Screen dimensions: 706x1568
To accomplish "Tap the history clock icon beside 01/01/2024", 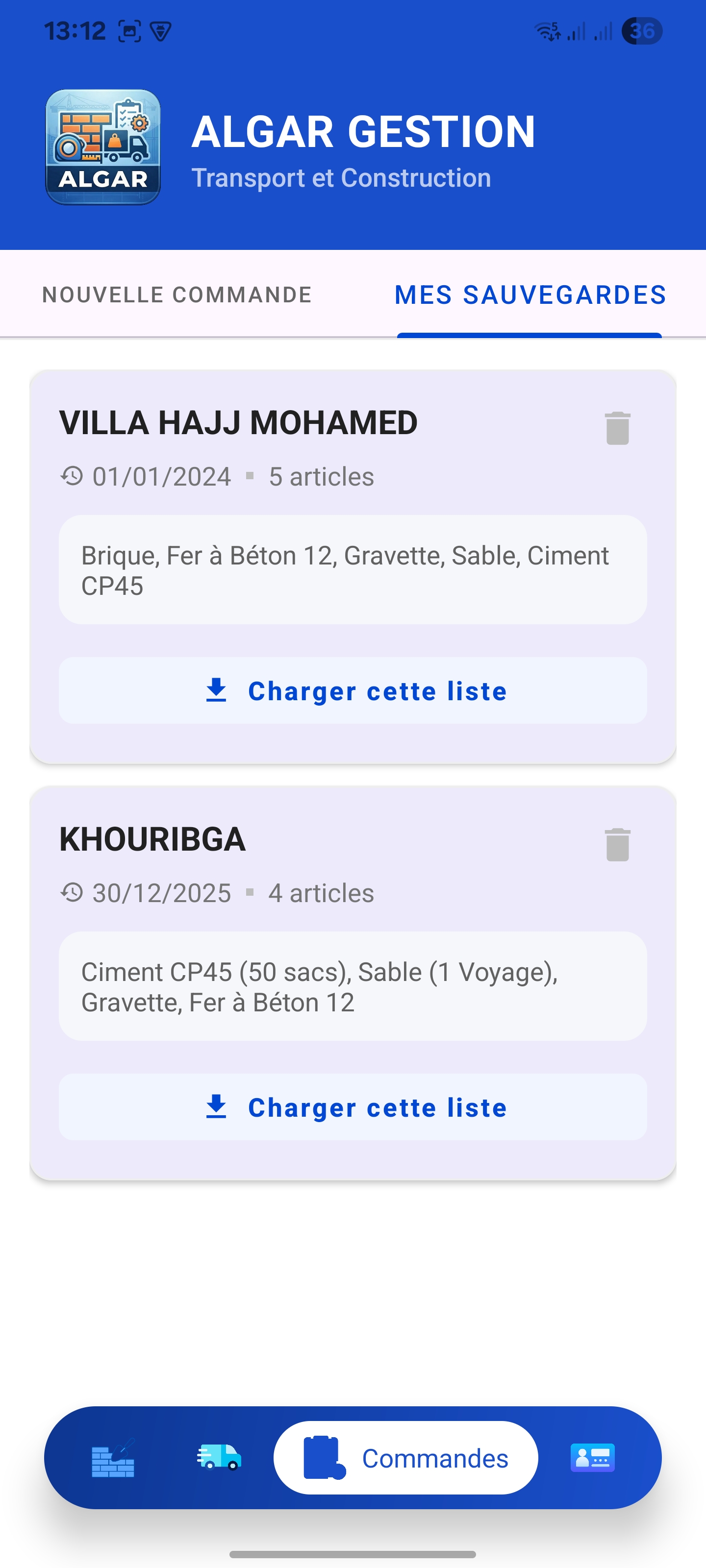I will [x=72, y=476].
